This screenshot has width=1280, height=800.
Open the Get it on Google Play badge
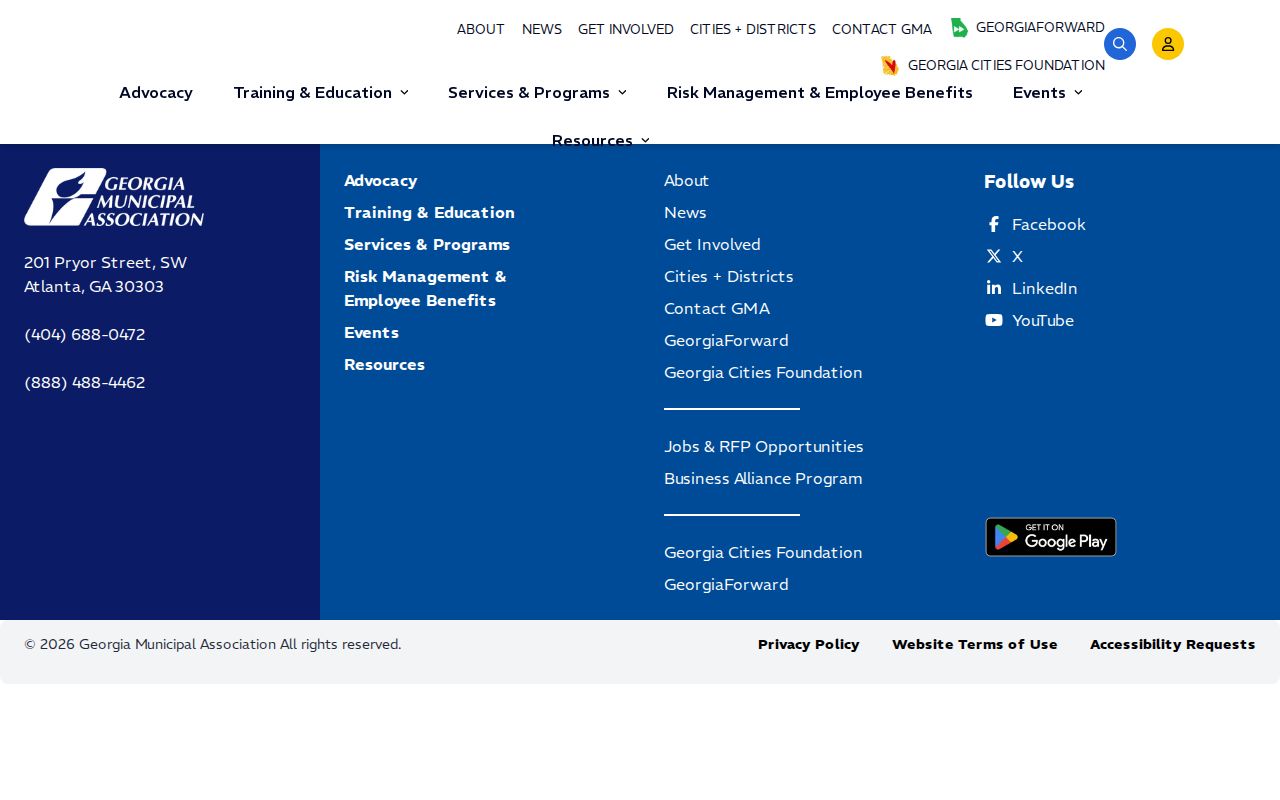tap(1051, 537)
